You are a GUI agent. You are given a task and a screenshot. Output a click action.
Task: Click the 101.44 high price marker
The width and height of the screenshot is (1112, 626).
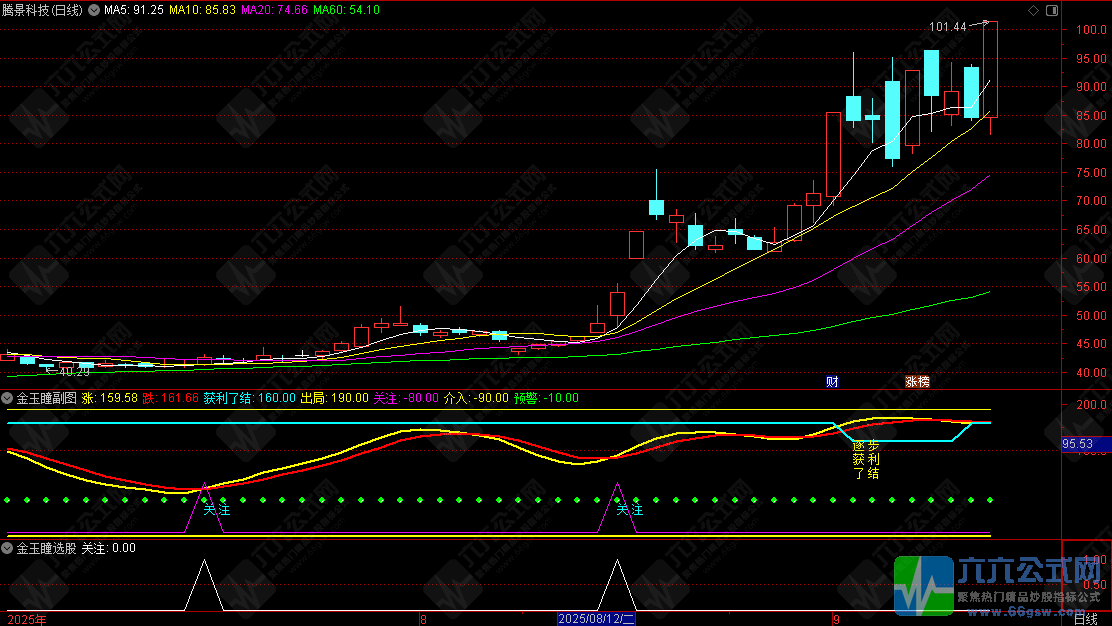coord(948,27)
